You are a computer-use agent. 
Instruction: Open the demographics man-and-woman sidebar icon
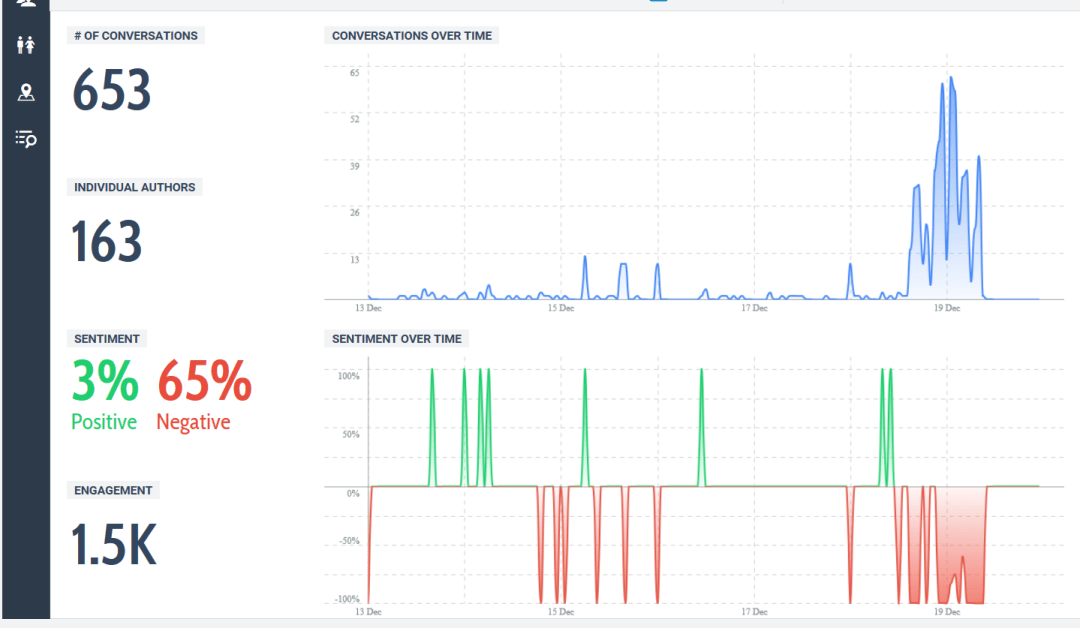[26, 45]
